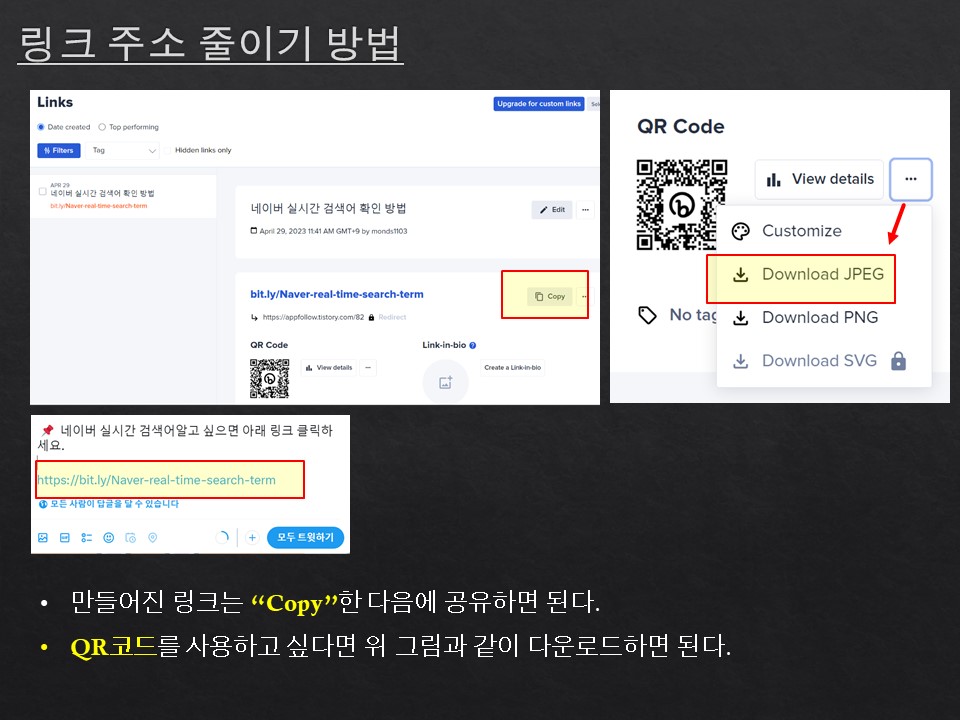Viewport: 960px width, 720px height.
Task: Expand the Tag dropdown
Action: coord(122,150)
